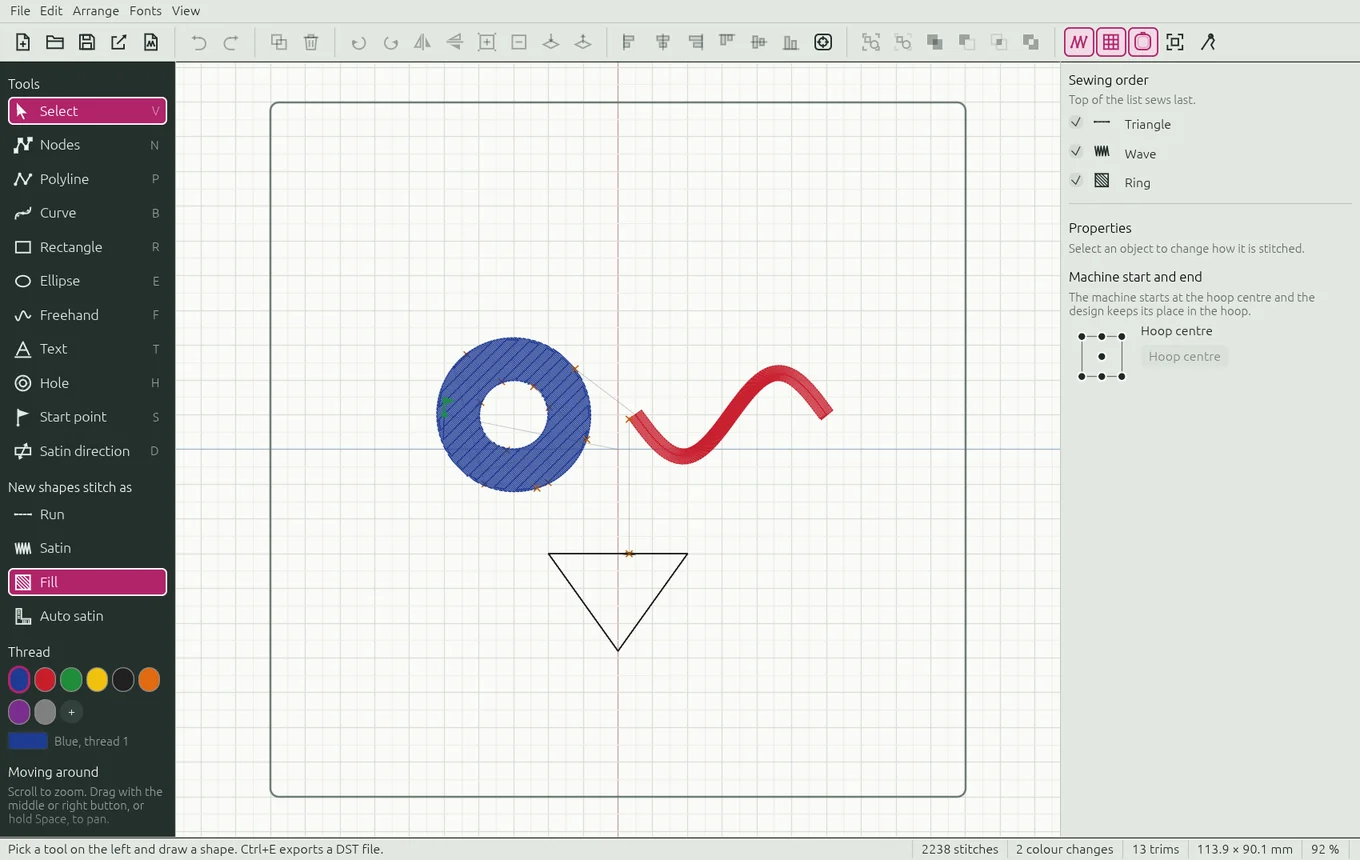
Task: Create a new design with the New file icon
Action: [x=23, y=42]
